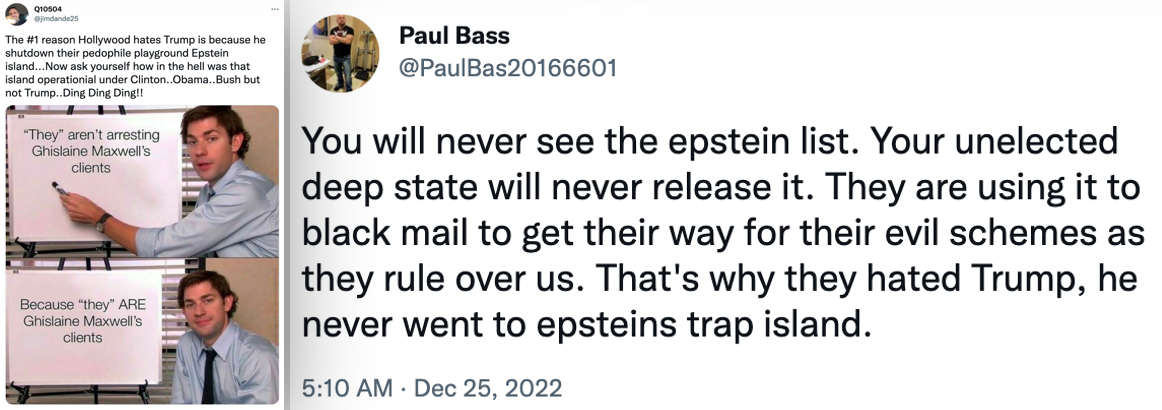Click the black tie in the bottom meme panel
The height and width of the screenshot is (410, 1162).
pos(208,376)
